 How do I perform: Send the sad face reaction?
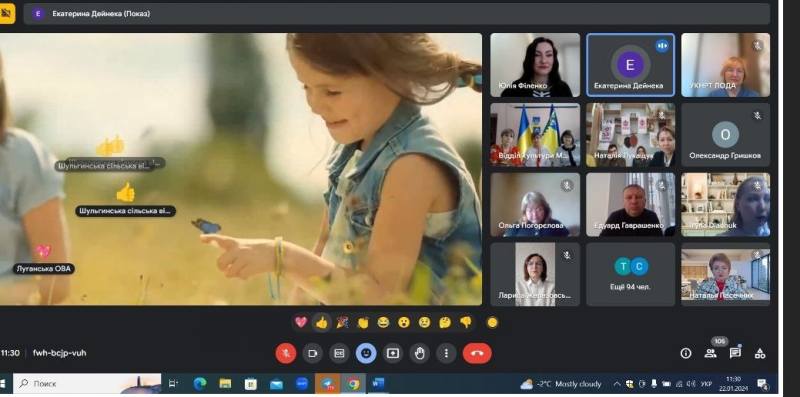424,322
